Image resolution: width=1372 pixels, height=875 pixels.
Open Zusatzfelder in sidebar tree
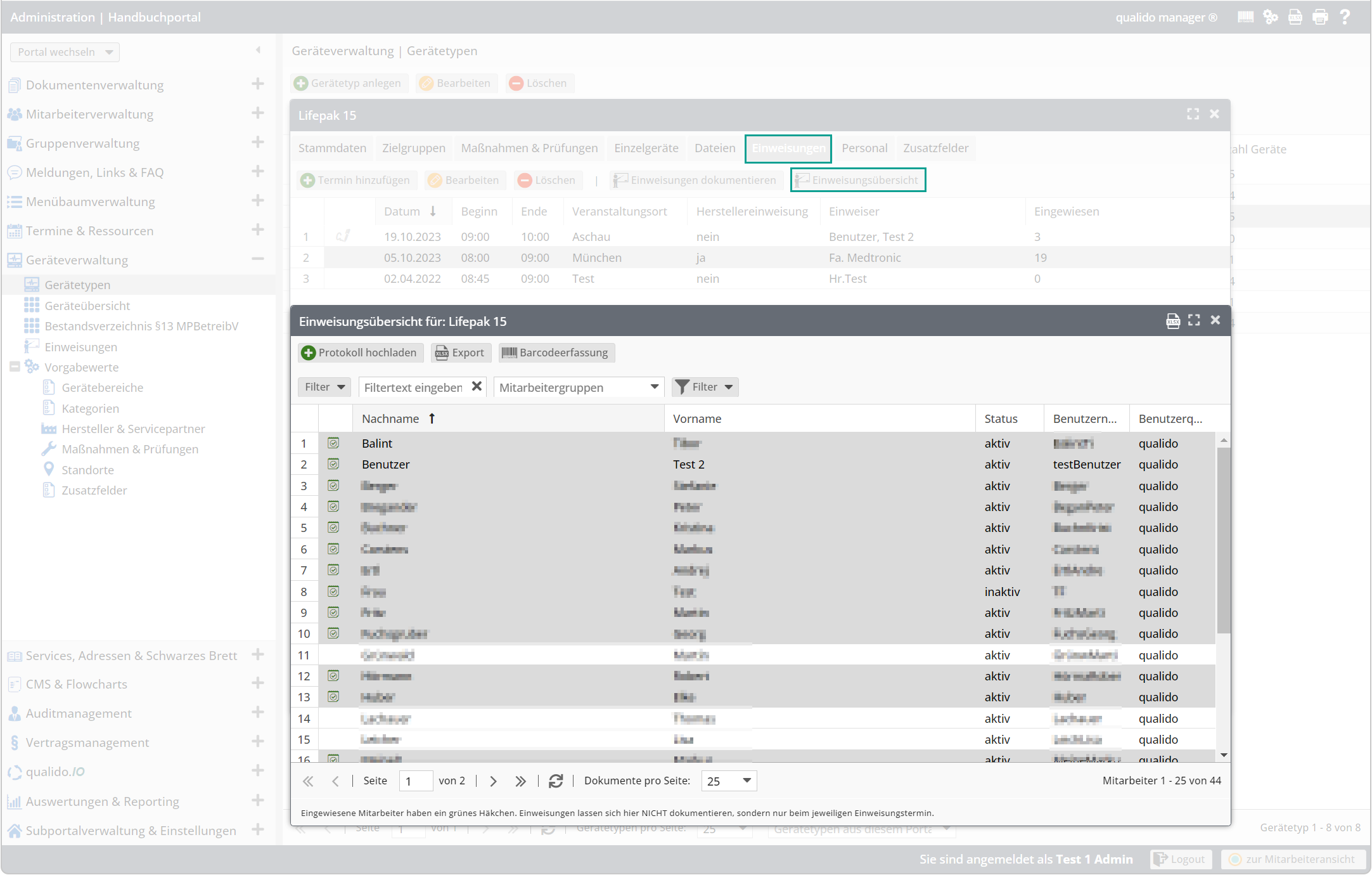click(x=94, y=490)
